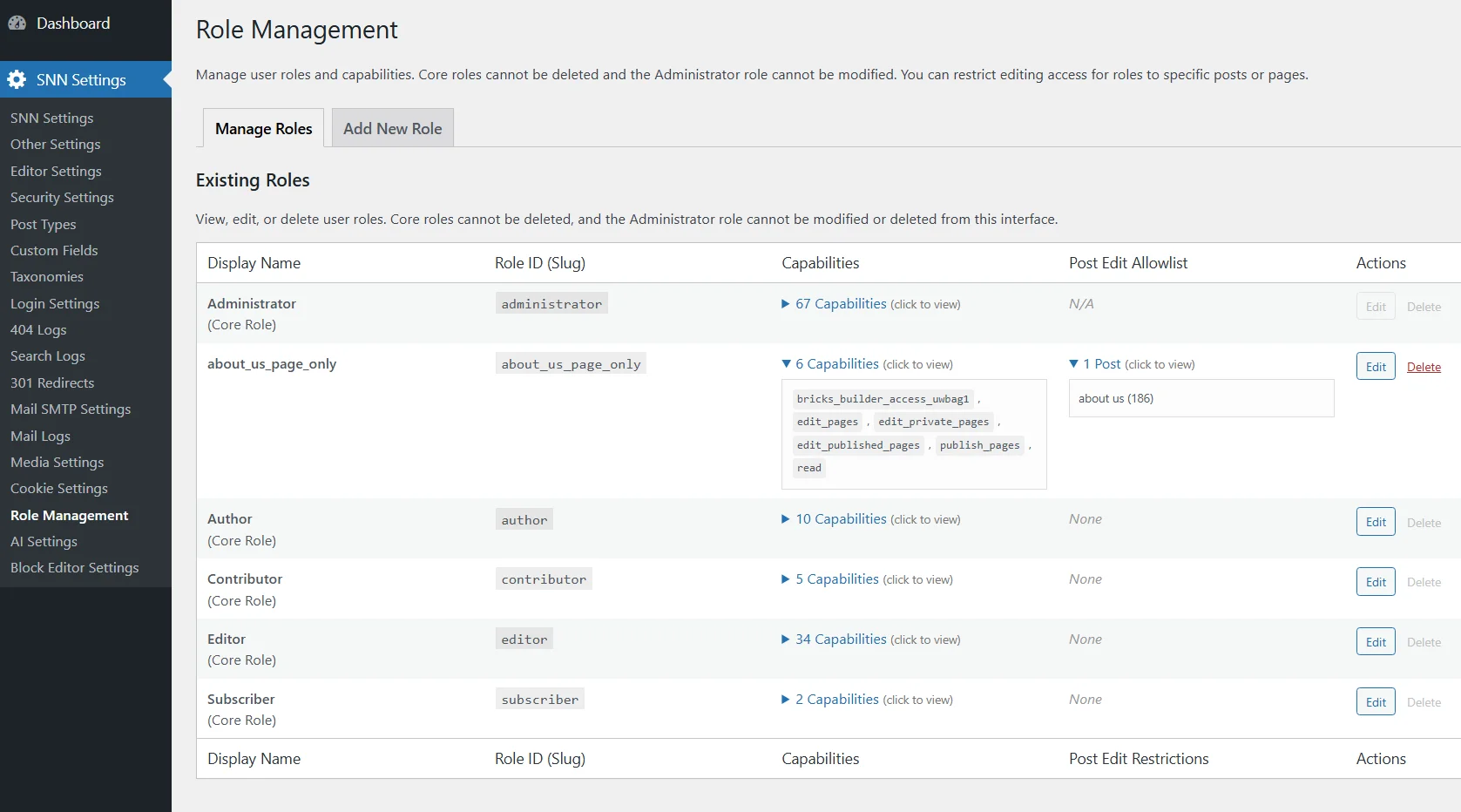Edit the Author role
This screenshot has width=1461, height=812.
point(1376,522)
